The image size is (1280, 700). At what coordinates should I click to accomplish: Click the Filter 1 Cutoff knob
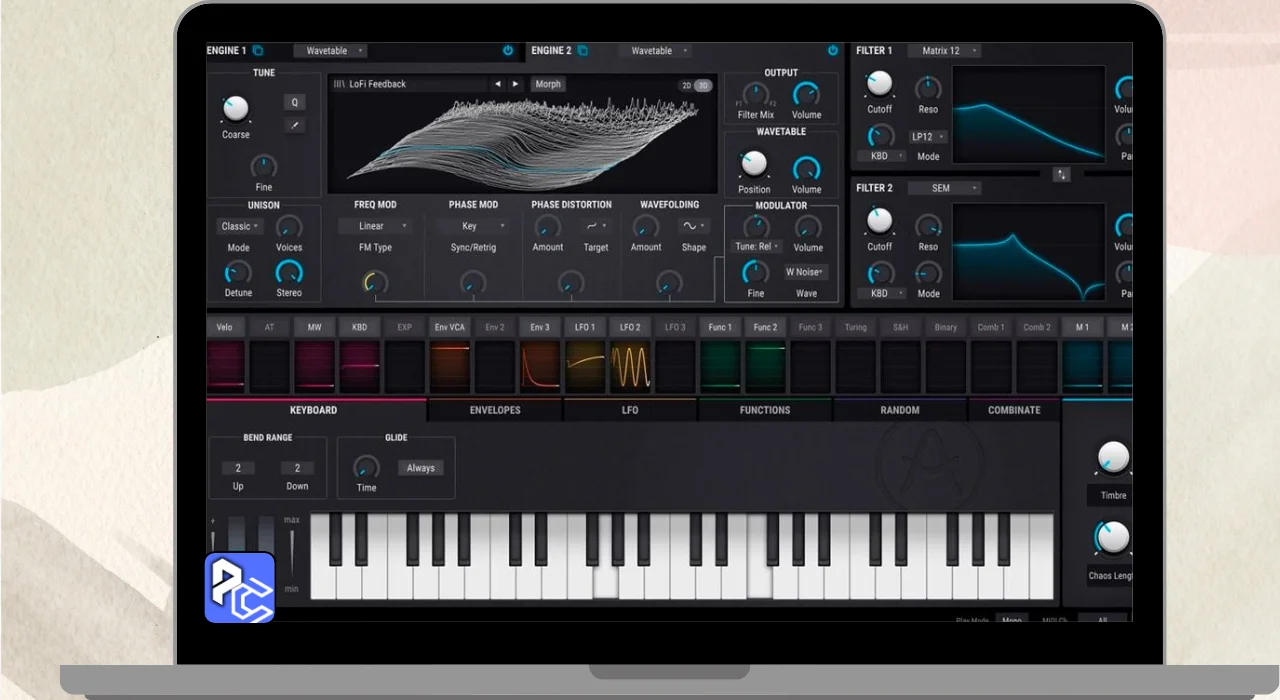[879, 84]
